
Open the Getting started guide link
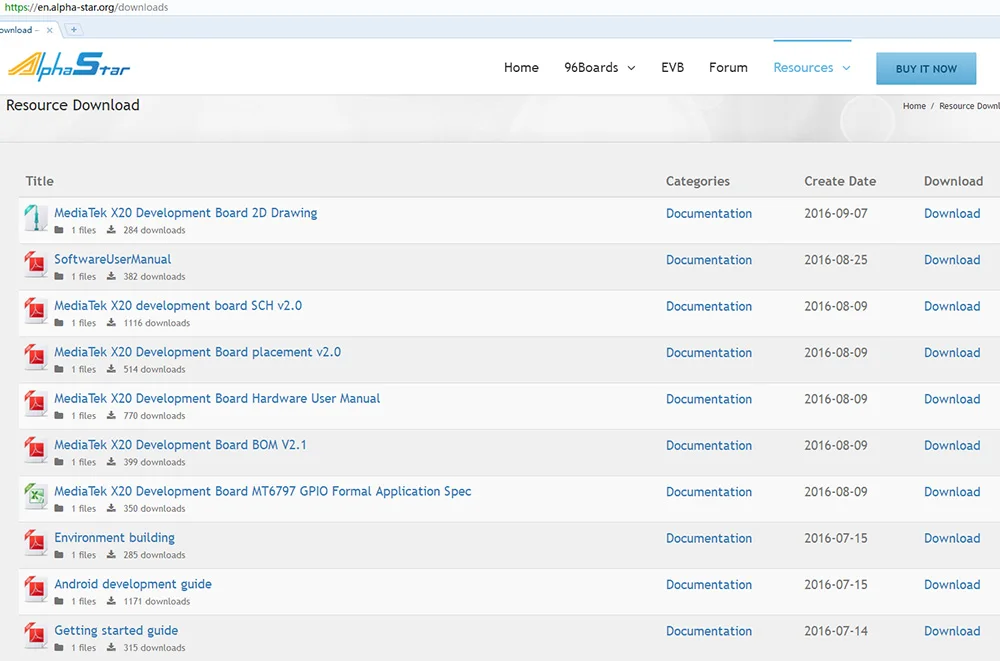pos(116,630)
